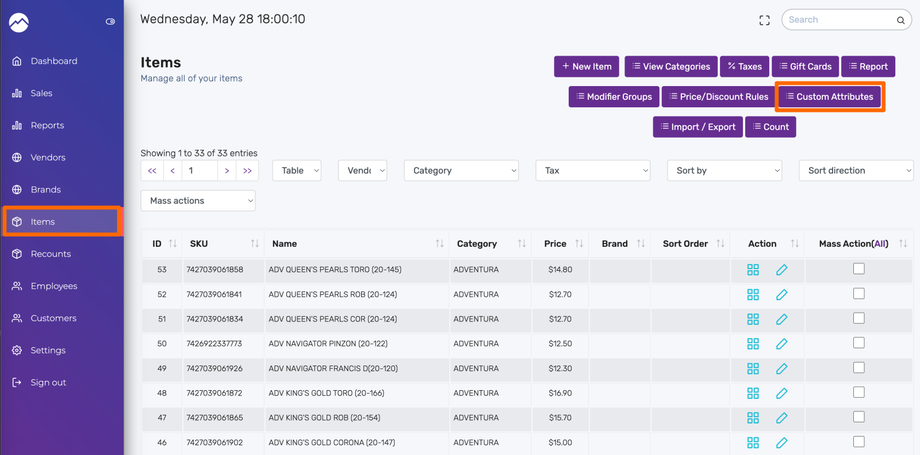The height and width of the screenshot is (455, 920).
Task: Click the page number input field
Action: (200, 171)
